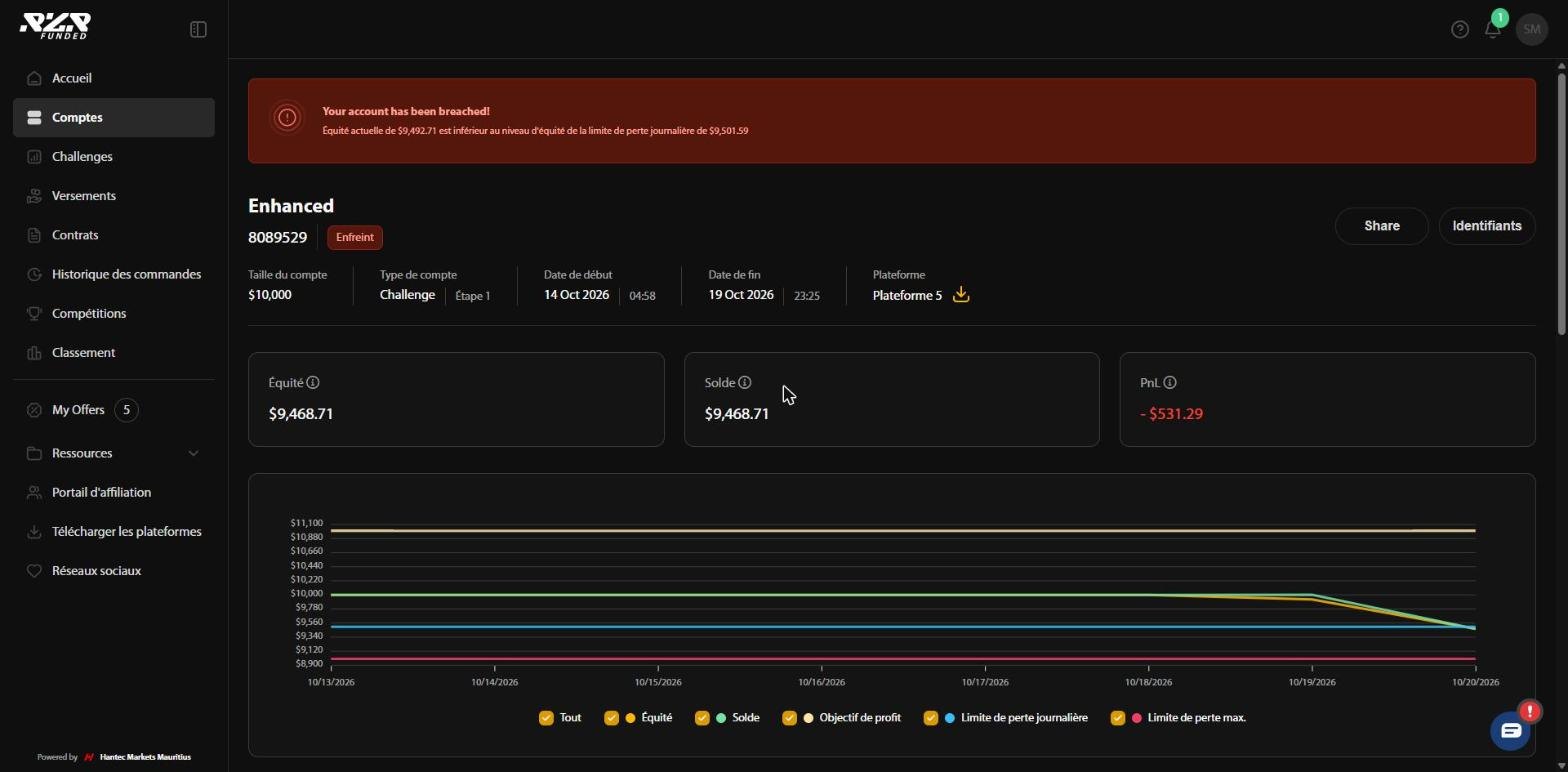Screen dimensions: 1568x772
Task: Open the live chat bubble icon
Action: [1510, 731]
